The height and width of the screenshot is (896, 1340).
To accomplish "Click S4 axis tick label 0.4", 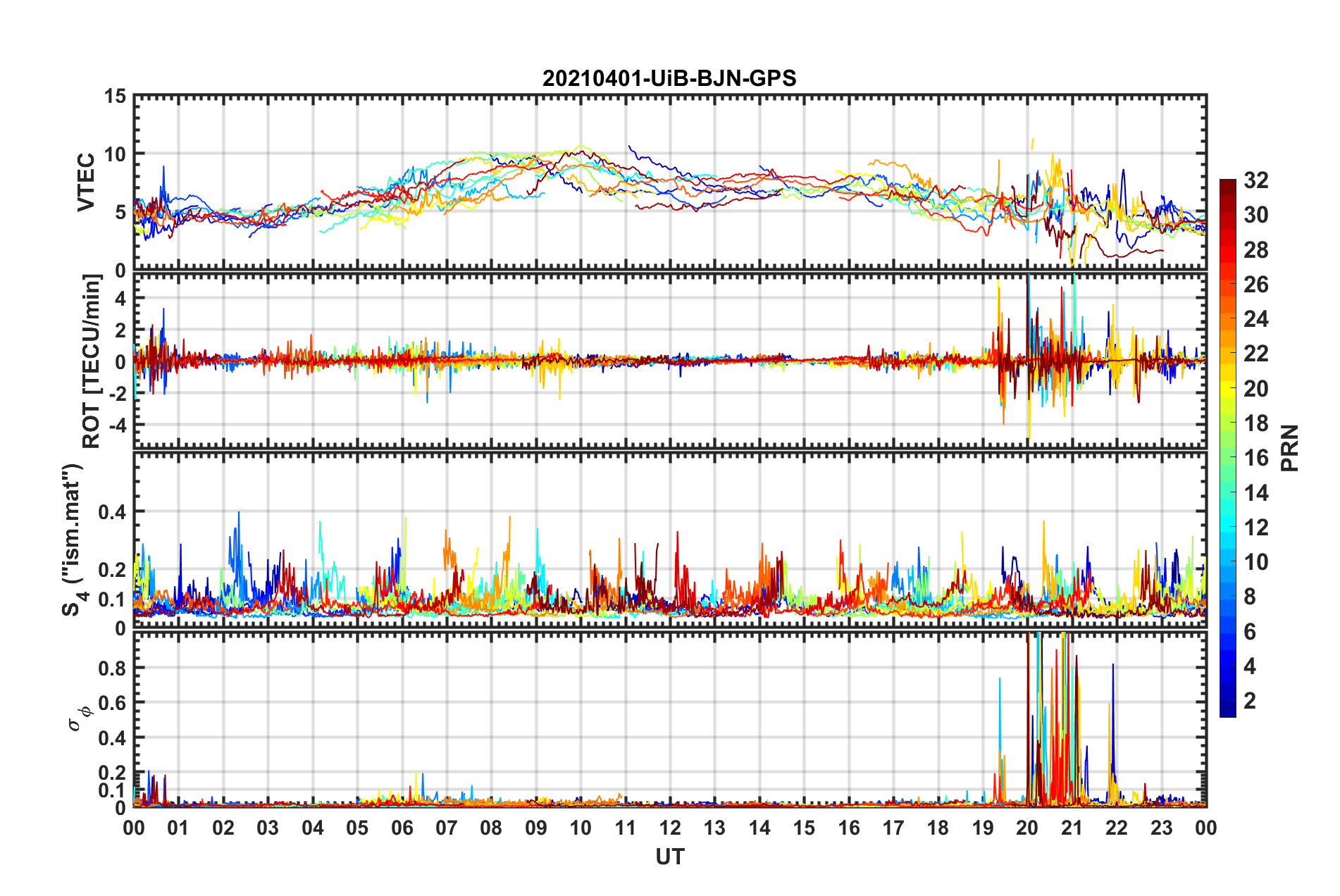I will click(x=112, y=512).
